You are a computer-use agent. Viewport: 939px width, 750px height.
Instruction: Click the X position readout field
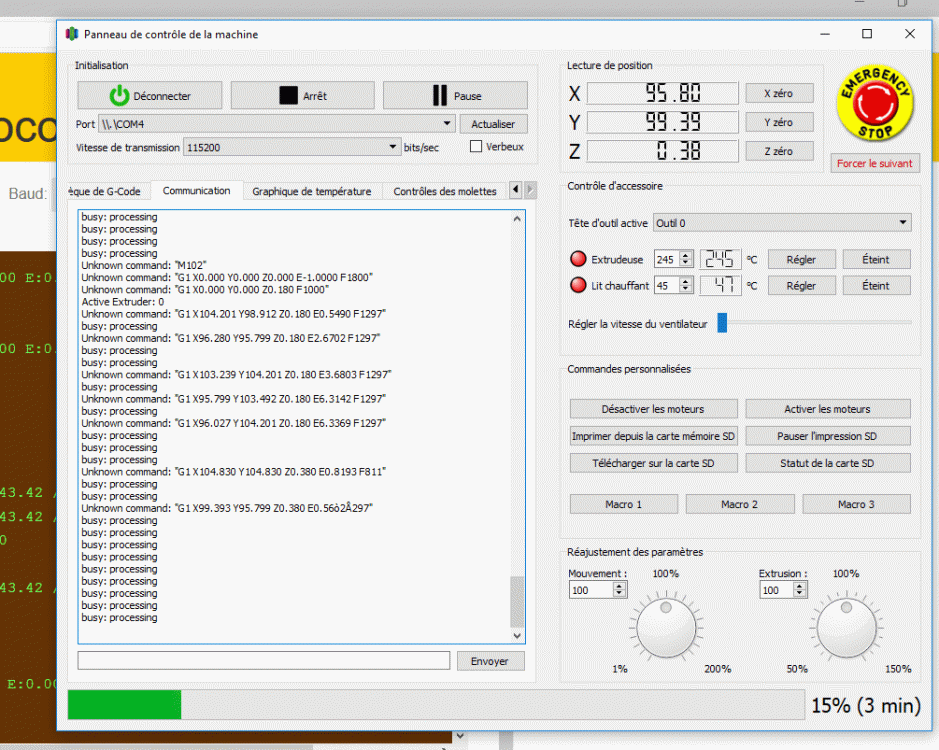tap(662, 93)
